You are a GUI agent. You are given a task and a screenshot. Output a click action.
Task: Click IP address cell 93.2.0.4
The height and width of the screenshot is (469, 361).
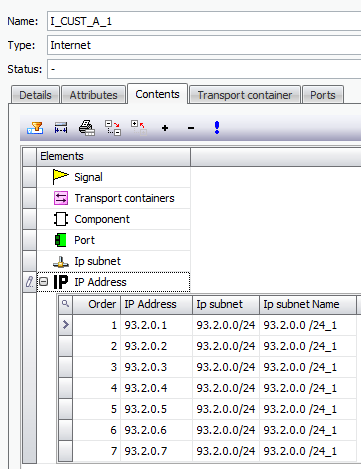(156, 388)
